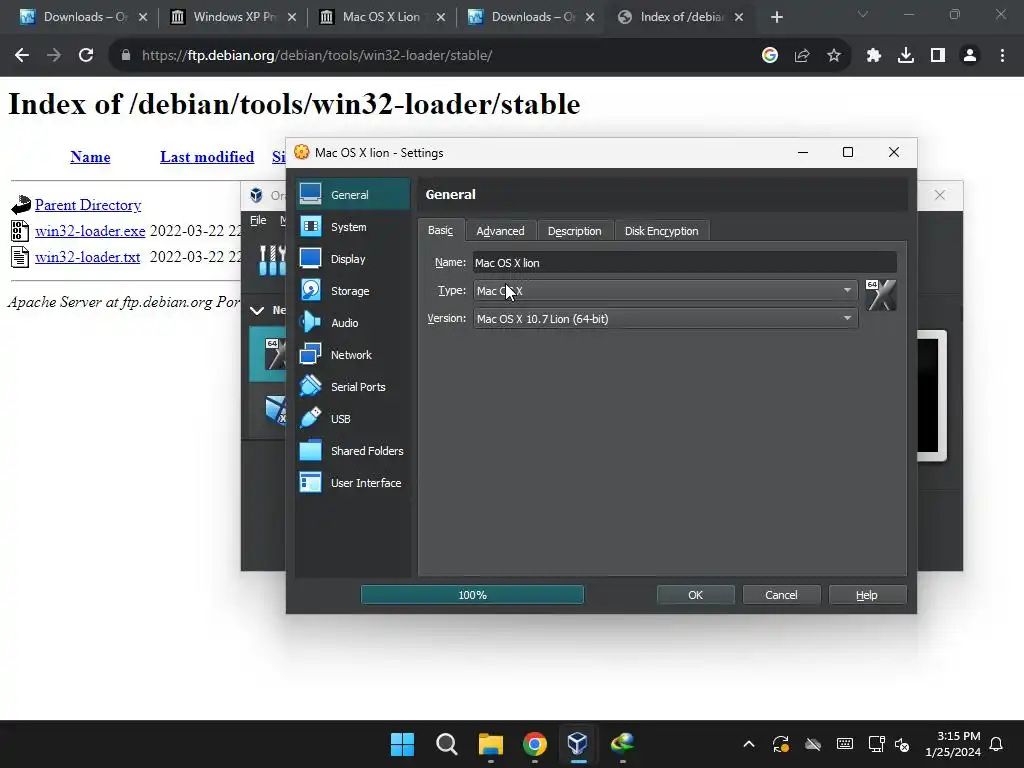Open Chrome tab search chevron

pyautogui.click(x=863, y=14)
